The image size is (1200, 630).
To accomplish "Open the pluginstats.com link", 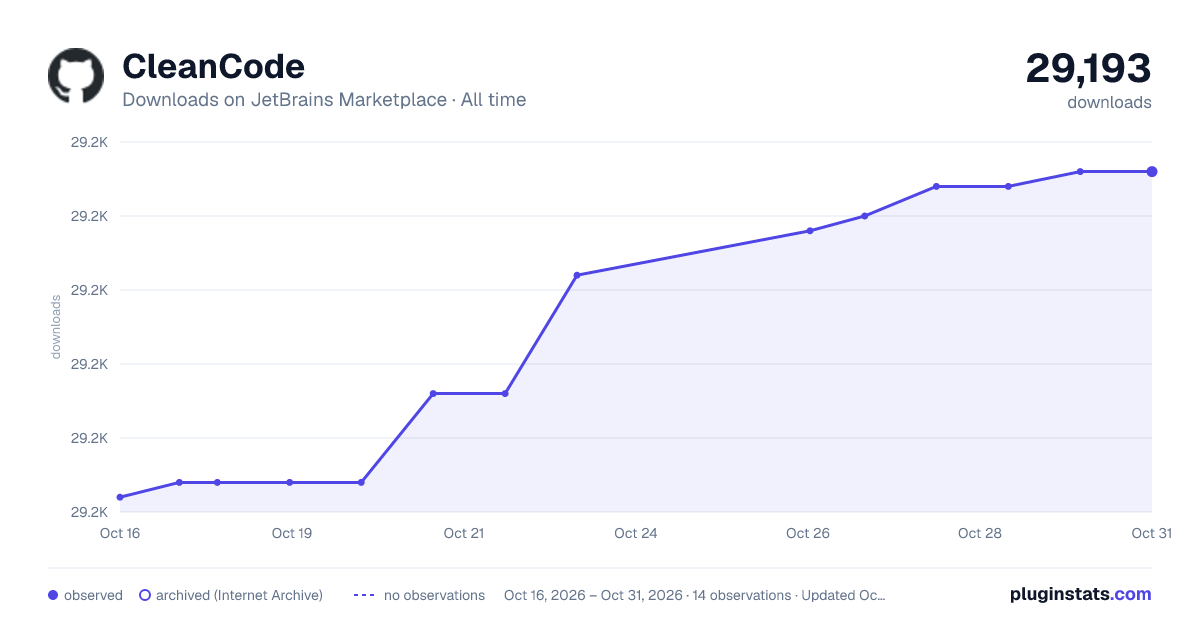I will point(1080,594).
